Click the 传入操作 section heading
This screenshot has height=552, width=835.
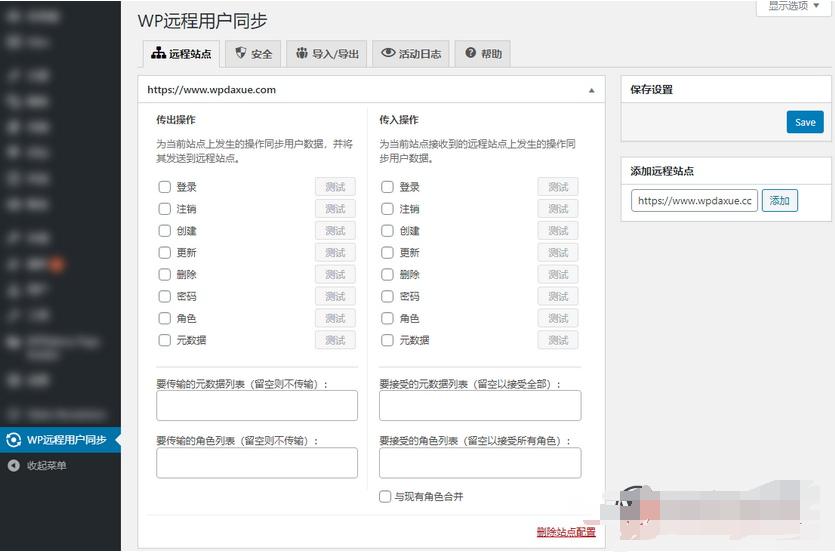399,120
